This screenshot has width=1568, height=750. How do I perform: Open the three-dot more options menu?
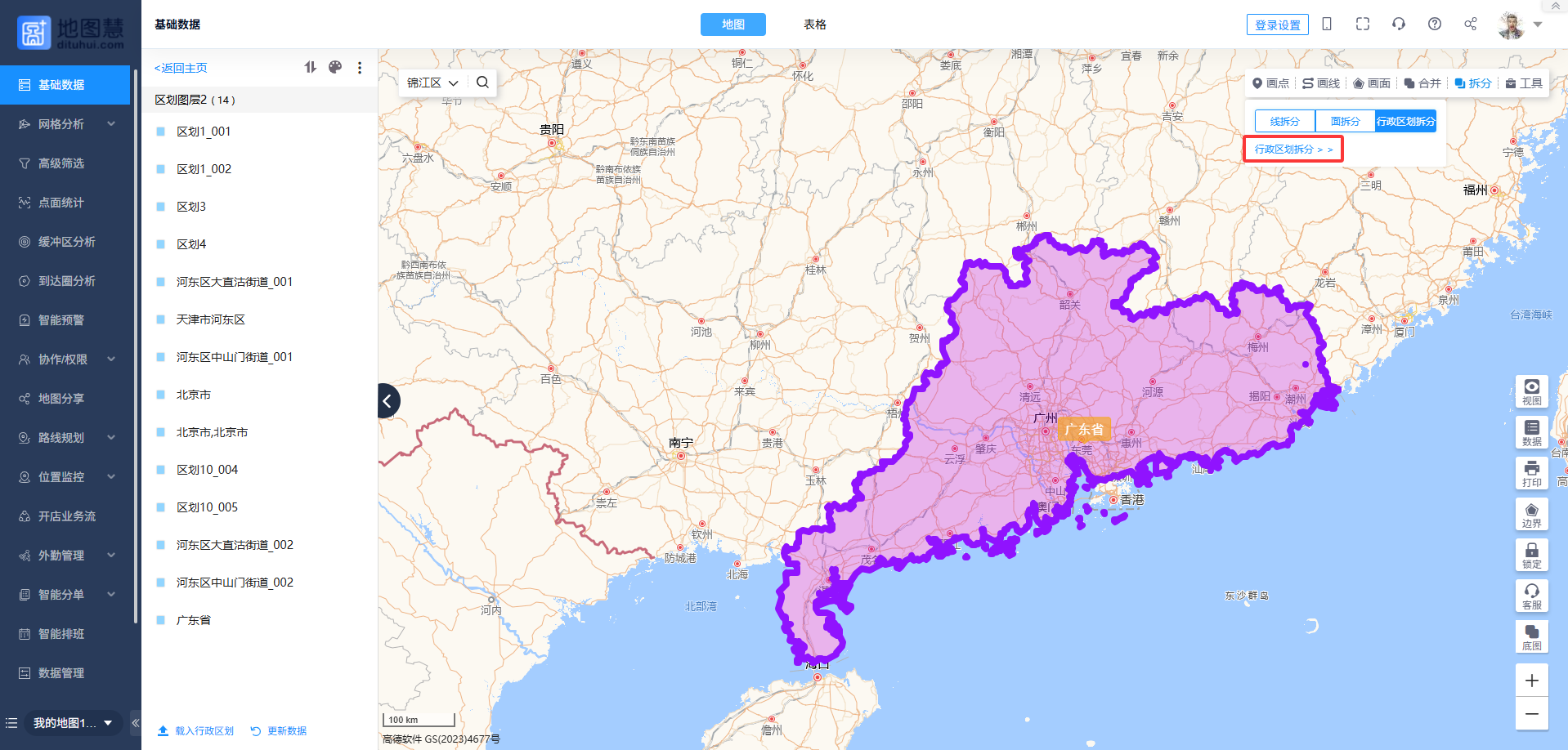pos(360,68)
